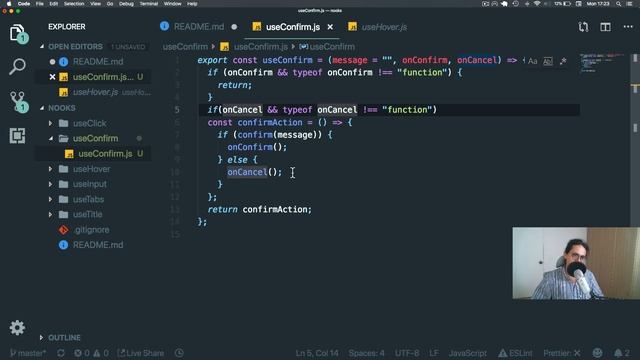
Task: Click the pin icon in find widget
Action: tap(563, 61)
